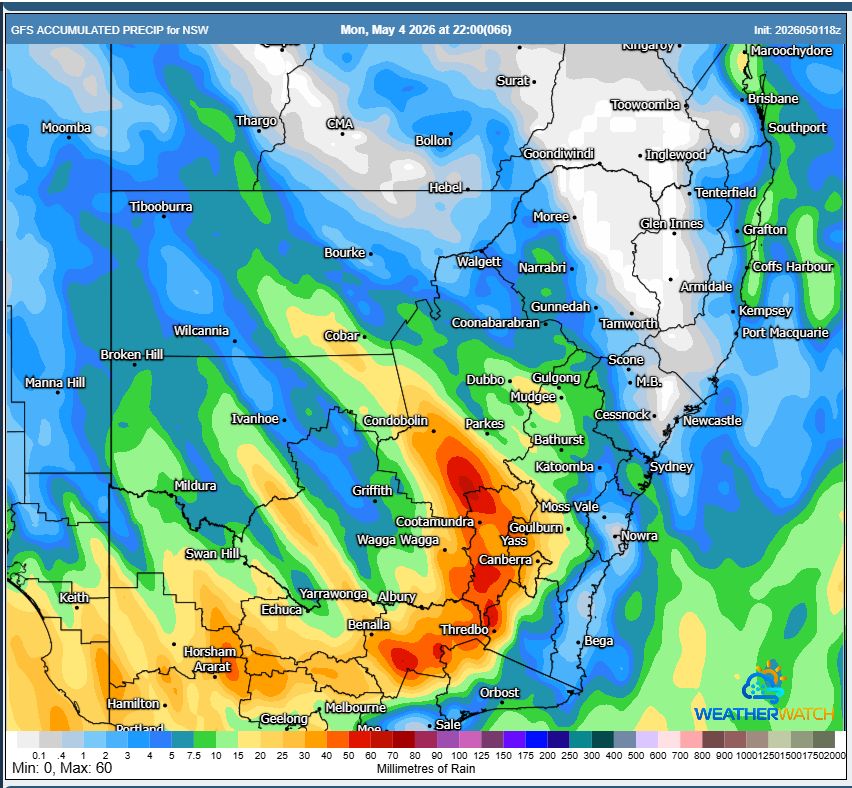Select the Canberra label on the map

505,560
